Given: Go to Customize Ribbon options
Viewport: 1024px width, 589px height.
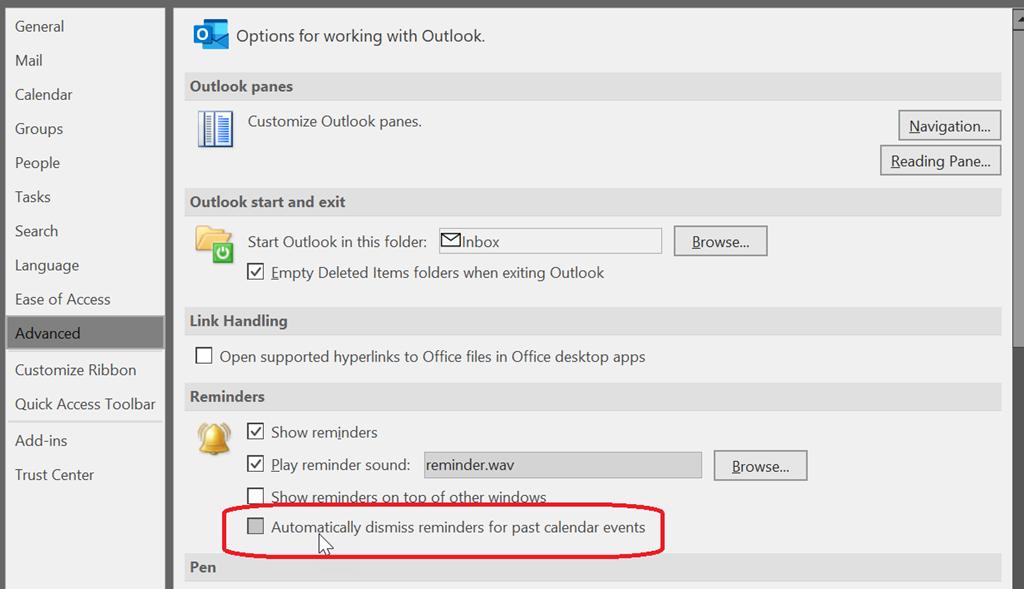Looking at the screenshot, I should tap(76, 370).
